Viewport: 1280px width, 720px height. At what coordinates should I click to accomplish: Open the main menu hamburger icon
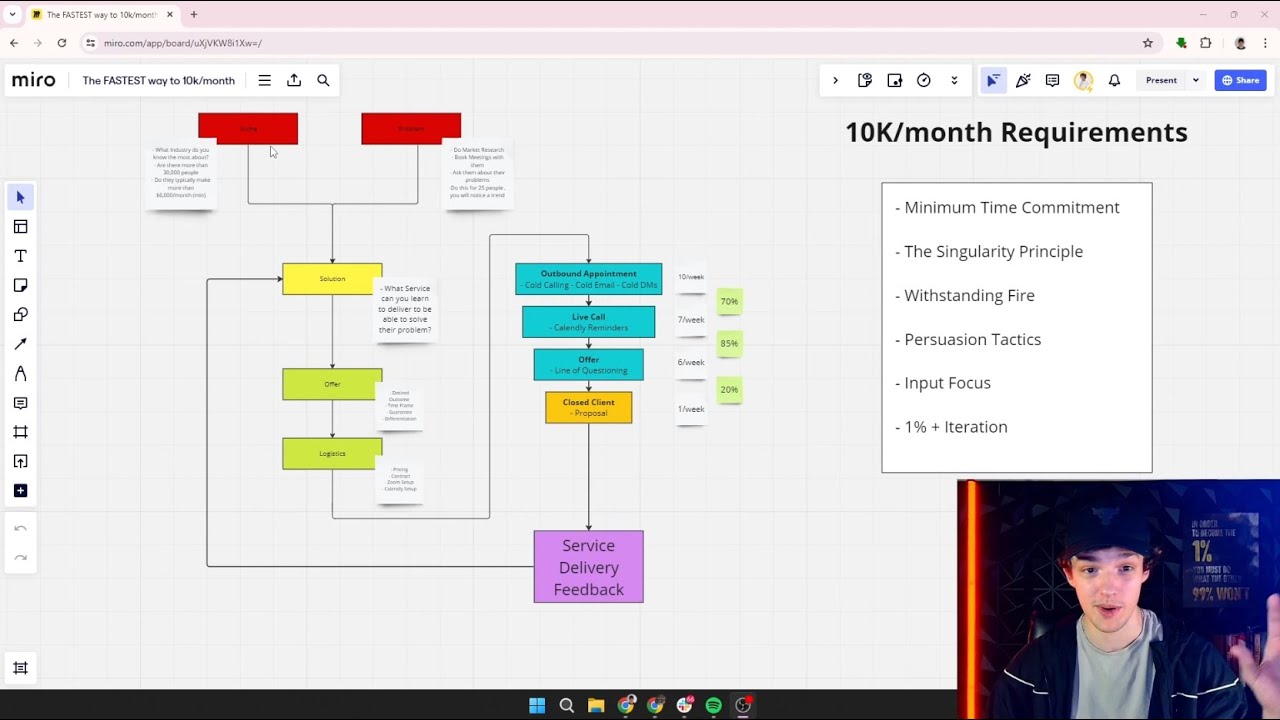264,80
